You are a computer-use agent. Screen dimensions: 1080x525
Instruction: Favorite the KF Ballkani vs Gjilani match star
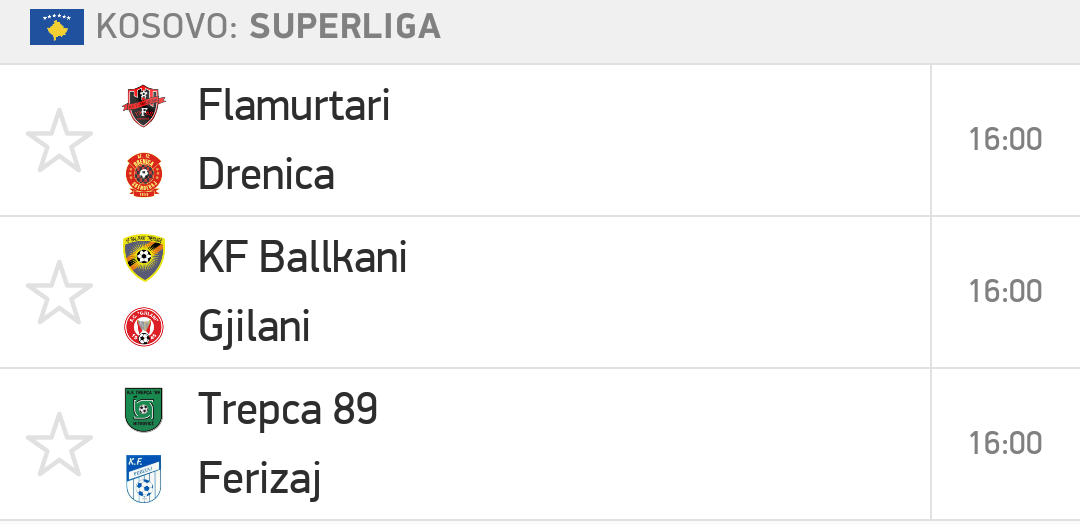[59, 292]
